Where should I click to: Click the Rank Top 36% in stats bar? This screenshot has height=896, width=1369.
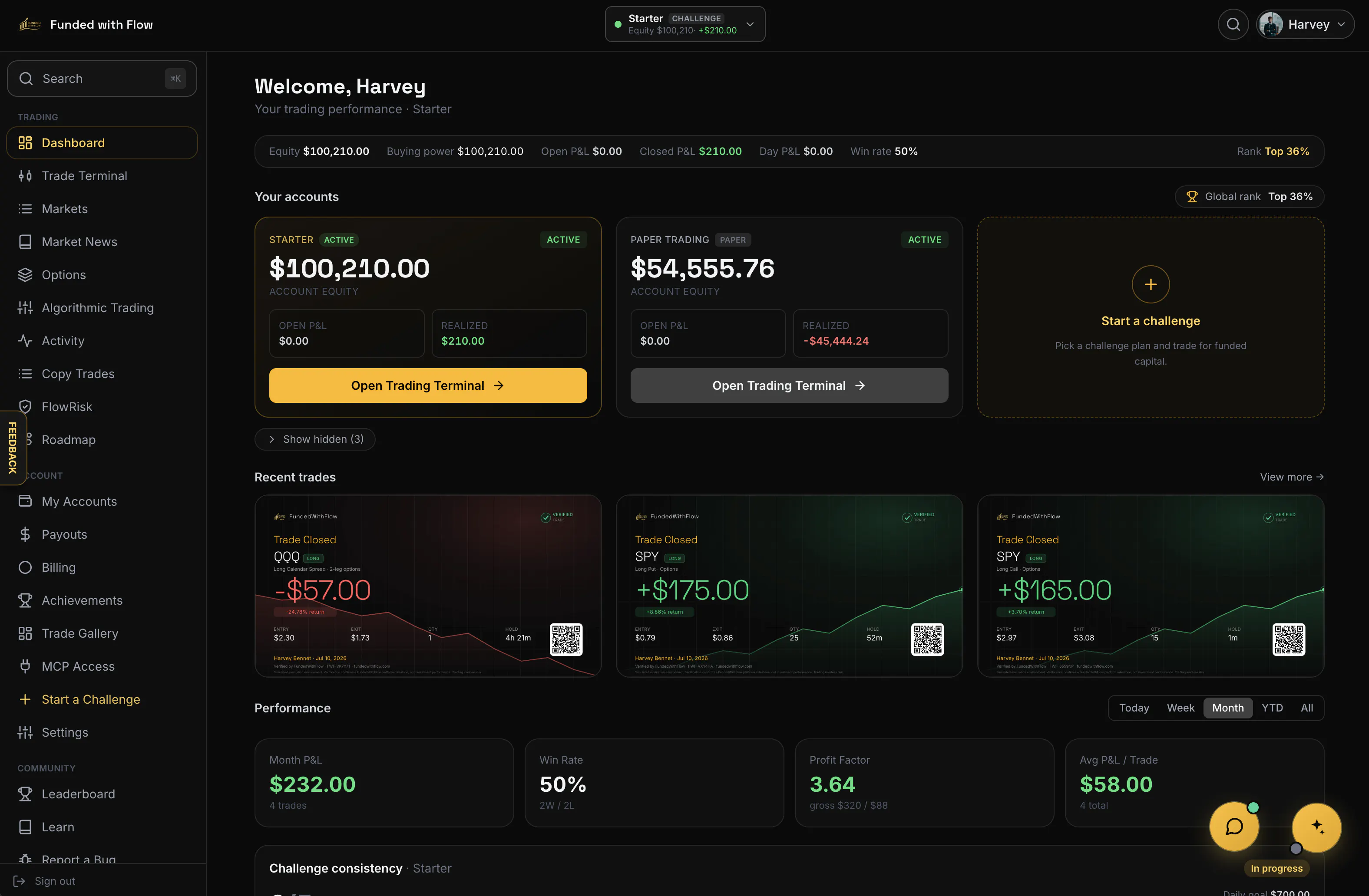click(1273, 151)
